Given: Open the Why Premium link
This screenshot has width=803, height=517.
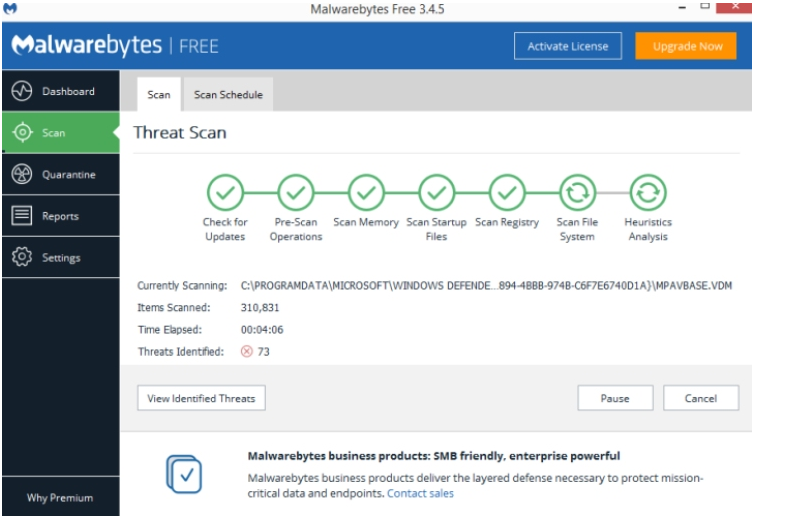Looking at the screenshot, I should [60, 498].
